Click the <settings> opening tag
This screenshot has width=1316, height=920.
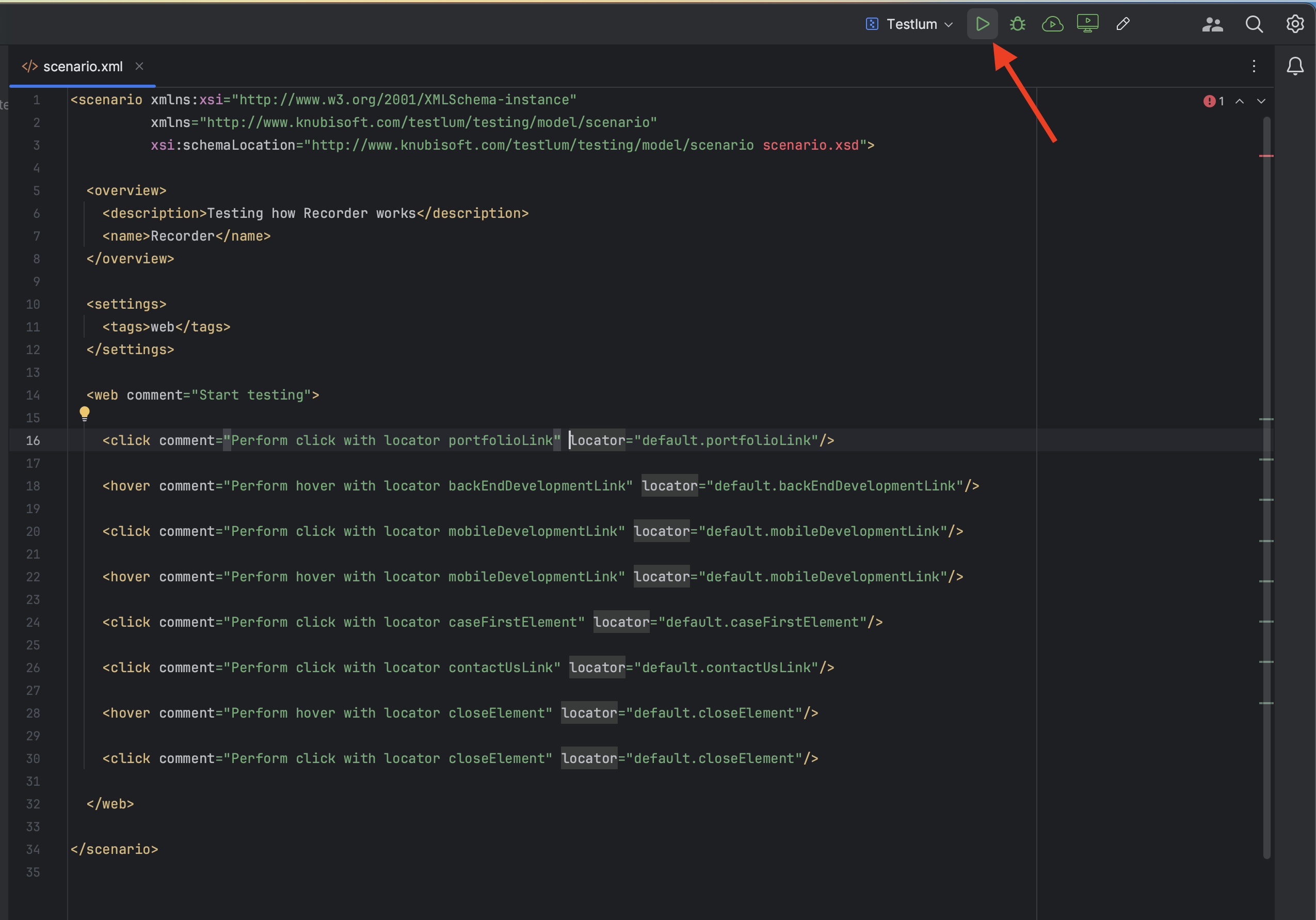126,304
